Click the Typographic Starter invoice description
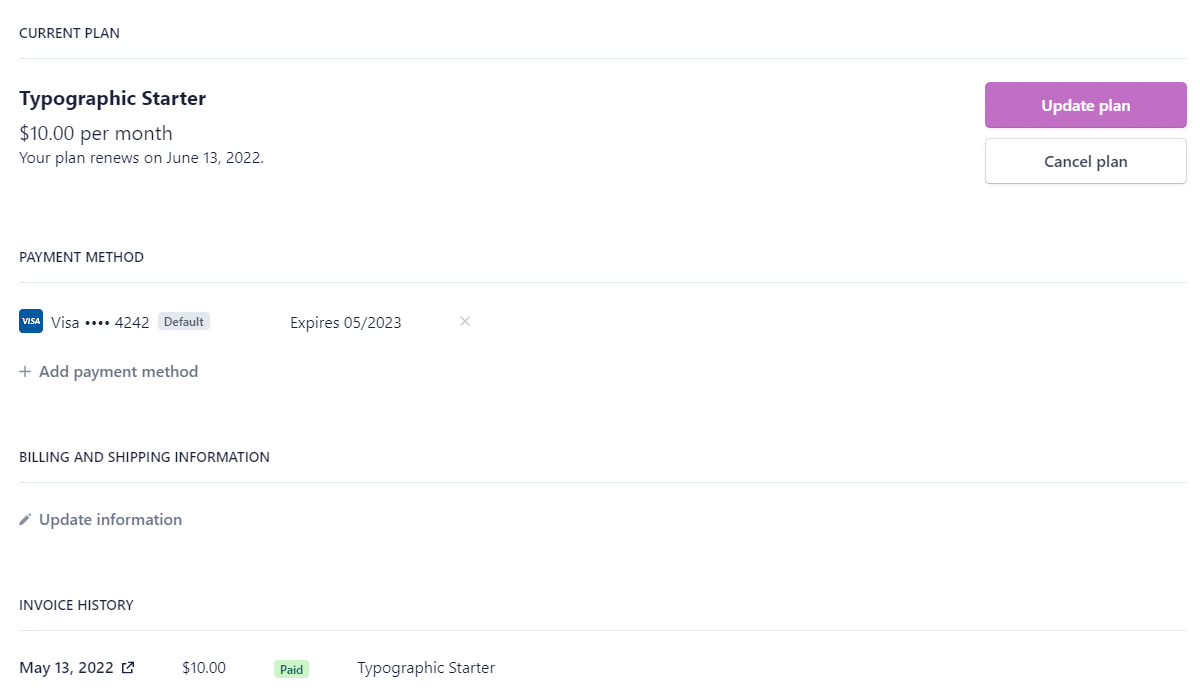 tap(426, 668)
